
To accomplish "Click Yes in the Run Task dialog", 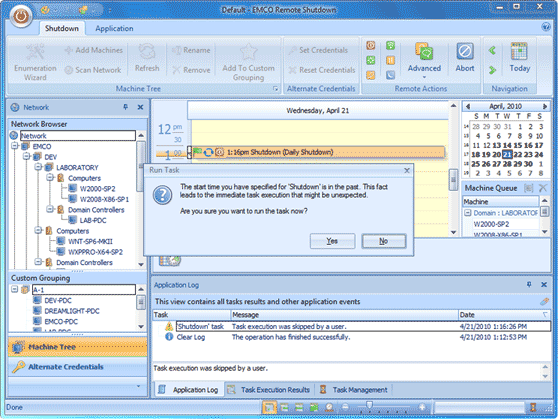I will point(332,241).
